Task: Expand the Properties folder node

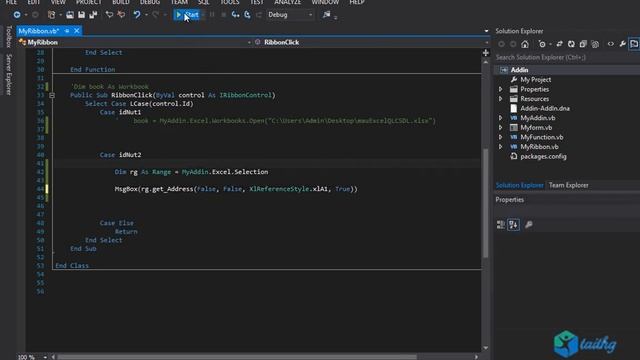Action: click(x=500, y=89)
